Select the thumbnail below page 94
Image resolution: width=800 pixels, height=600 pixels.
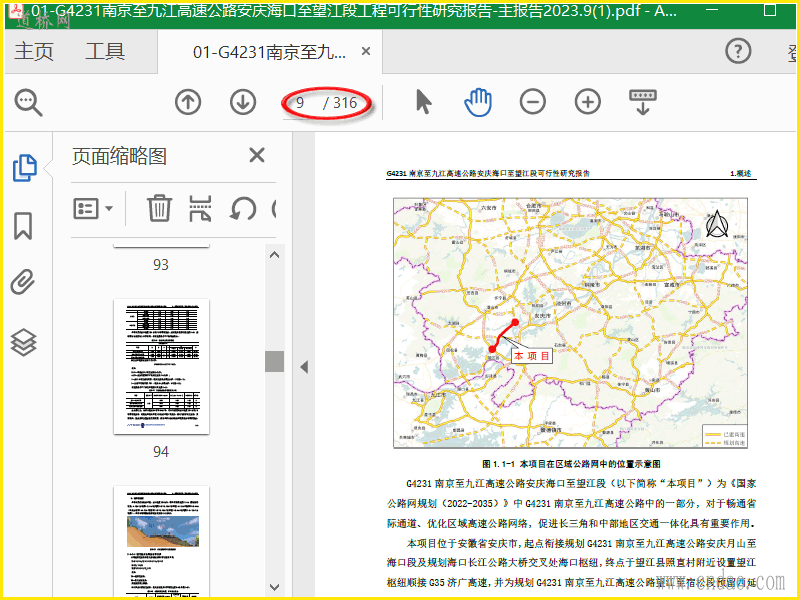coord(161,541)
